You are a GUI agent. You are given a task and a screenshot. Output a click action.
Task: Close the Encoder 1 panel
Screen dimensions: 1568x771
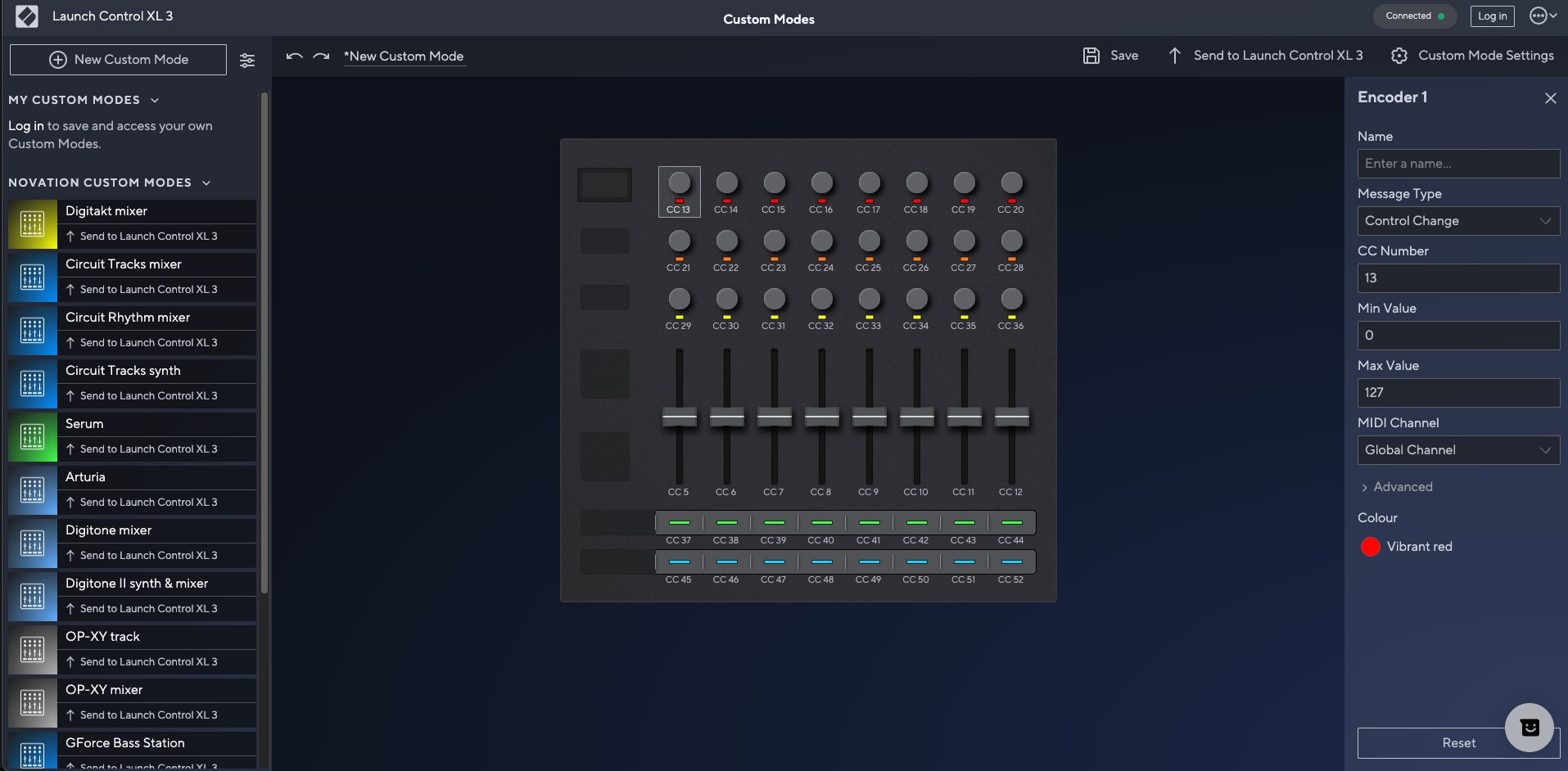coord(1550,98)
